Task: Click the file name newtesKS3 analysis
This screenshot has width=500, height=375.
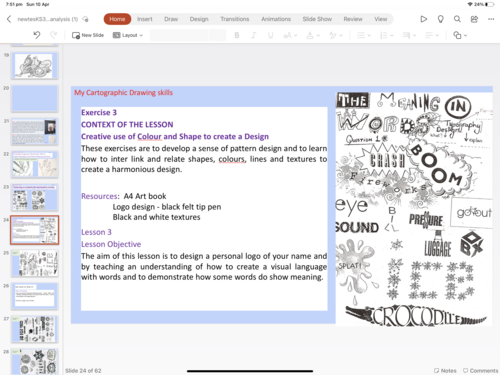Action: point(48,19)
